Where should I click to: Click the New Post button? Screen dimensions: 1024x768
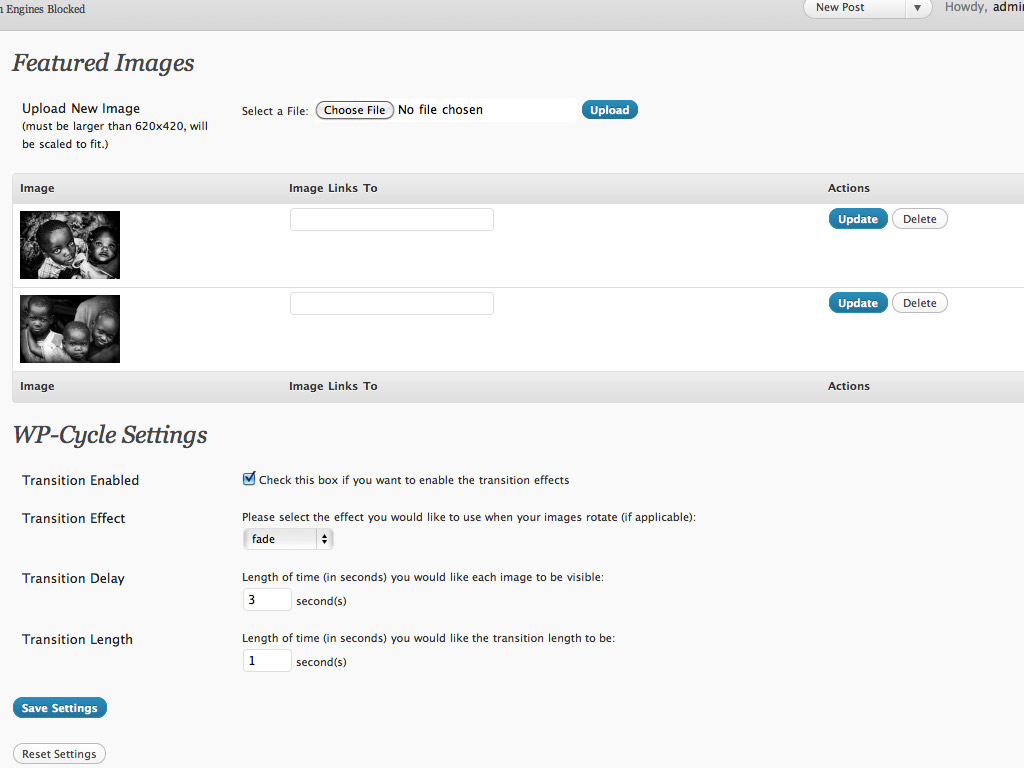[x=854, y=8]
